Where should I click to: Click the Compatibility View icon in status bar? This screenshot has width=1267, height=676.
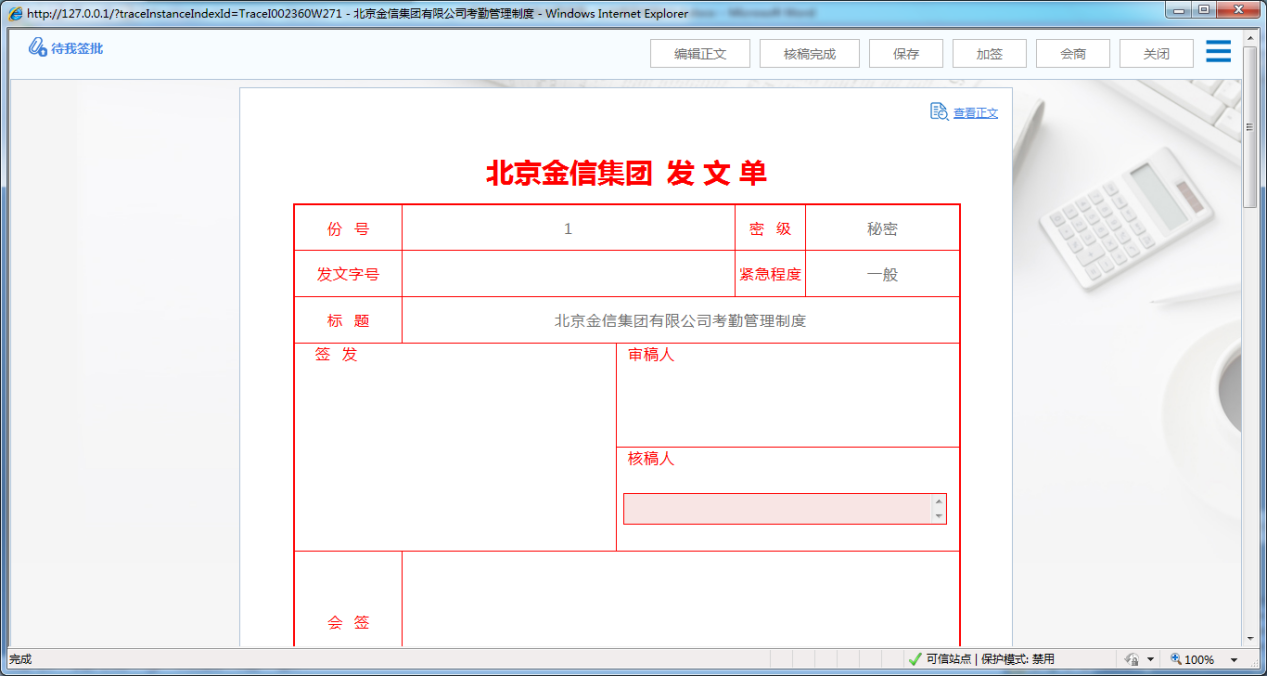click(x=1133, y=659)
